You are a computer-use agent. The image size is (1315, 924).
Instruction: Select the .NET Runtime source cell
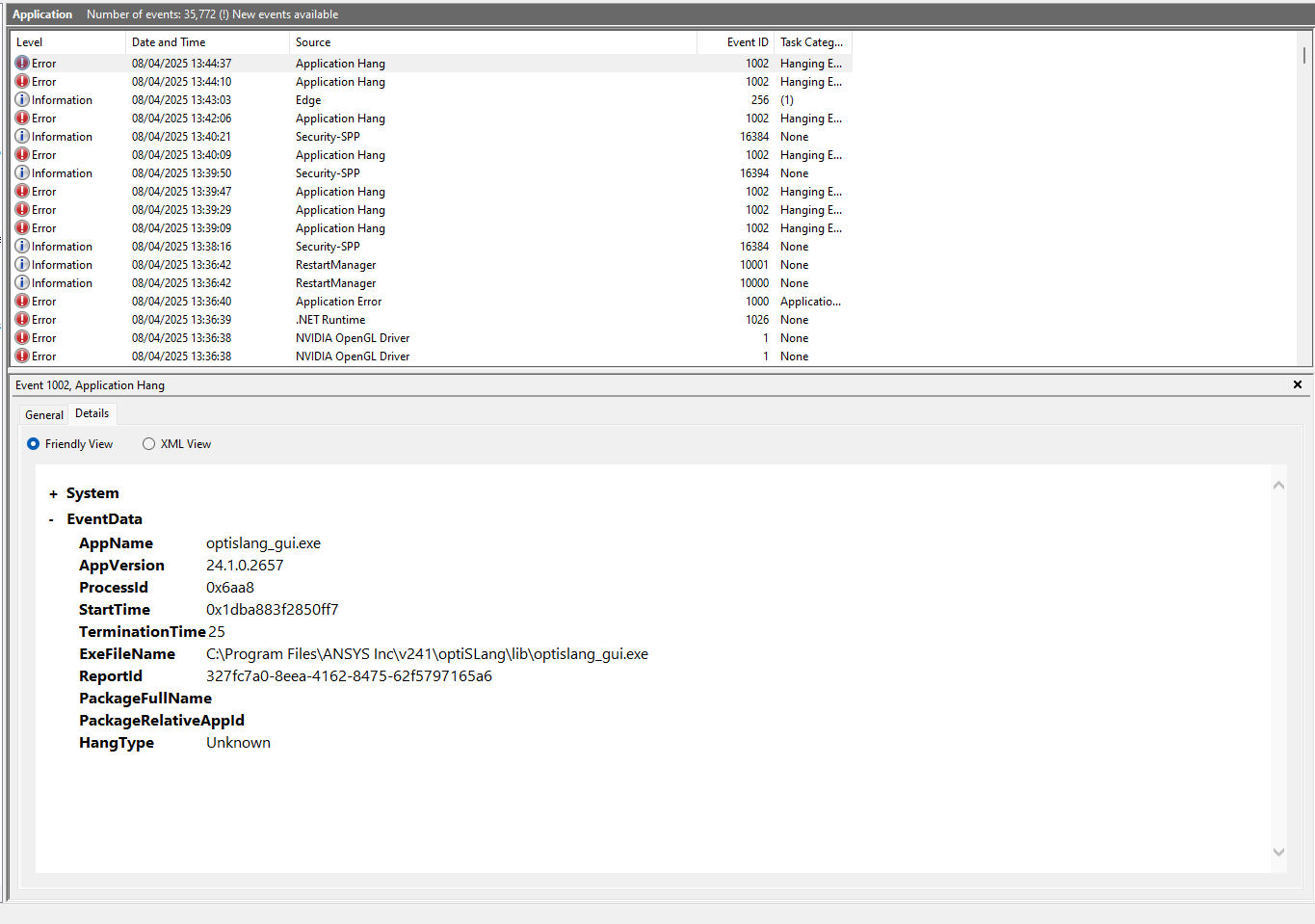click(330, 320)
